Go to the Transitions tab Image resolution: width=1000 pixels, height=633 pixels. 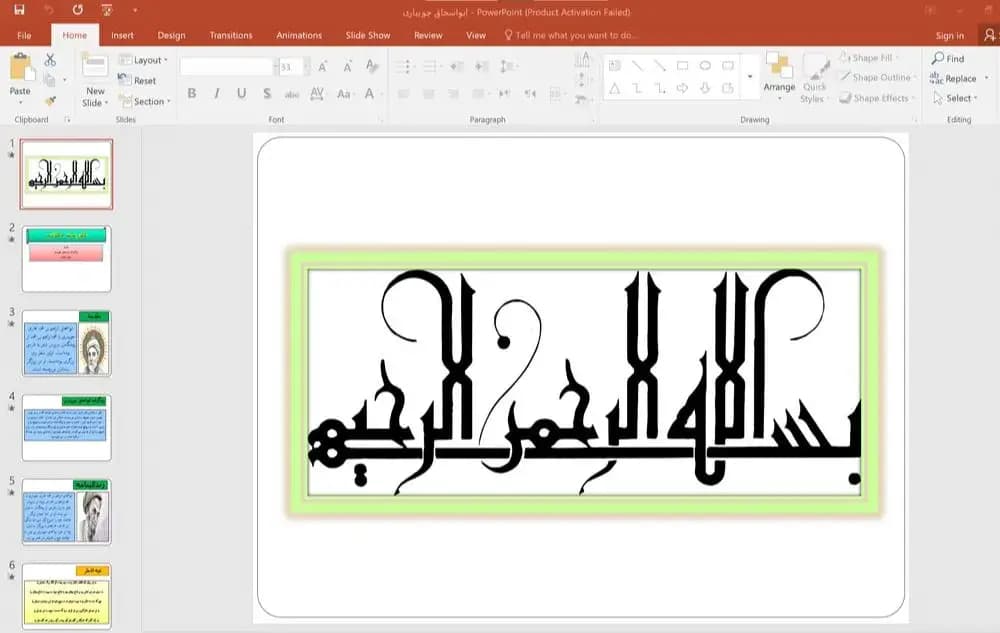click(231, 36)
